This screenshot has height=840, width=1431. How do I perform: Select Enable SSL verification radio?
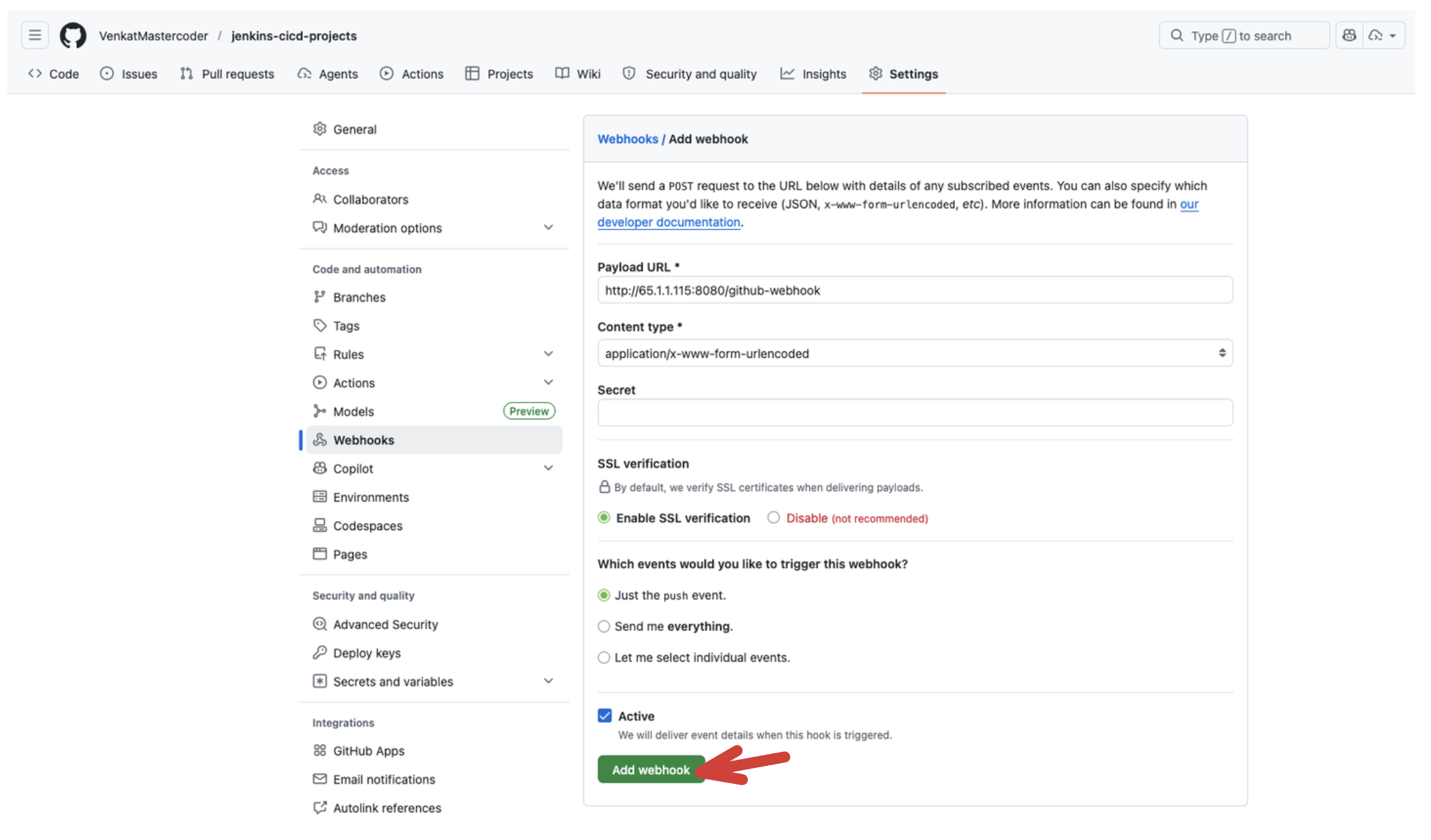(604, 518)
